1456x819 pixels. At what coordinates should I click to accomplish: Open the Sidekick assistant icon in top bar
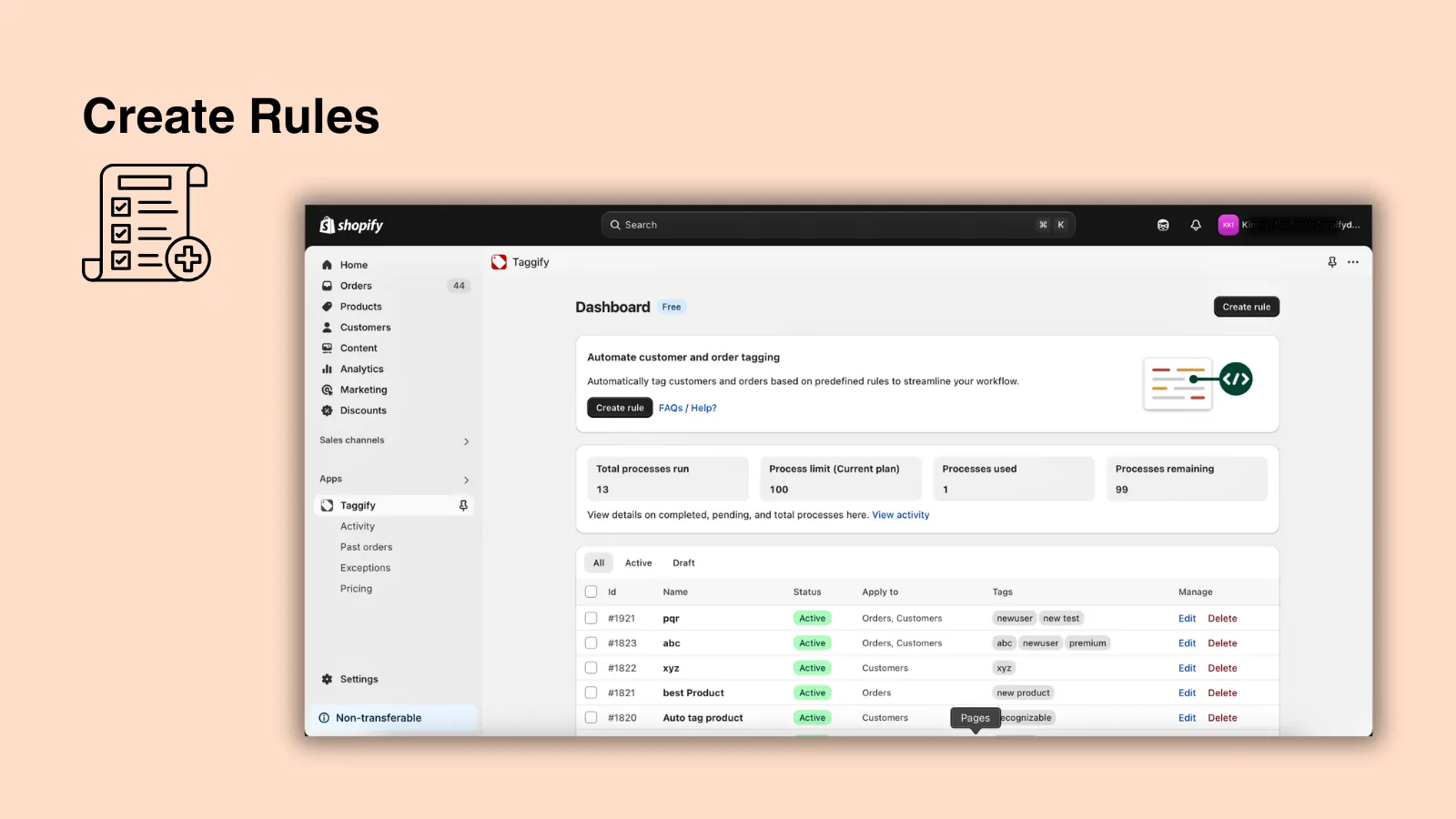pos(1163,225)
